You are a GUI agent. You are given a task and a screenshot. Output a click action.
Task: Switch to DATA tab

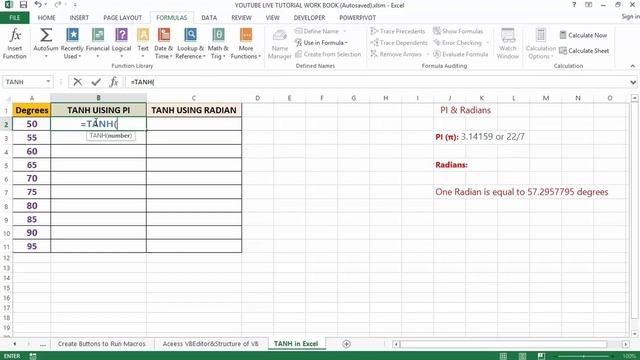(209, 18)
